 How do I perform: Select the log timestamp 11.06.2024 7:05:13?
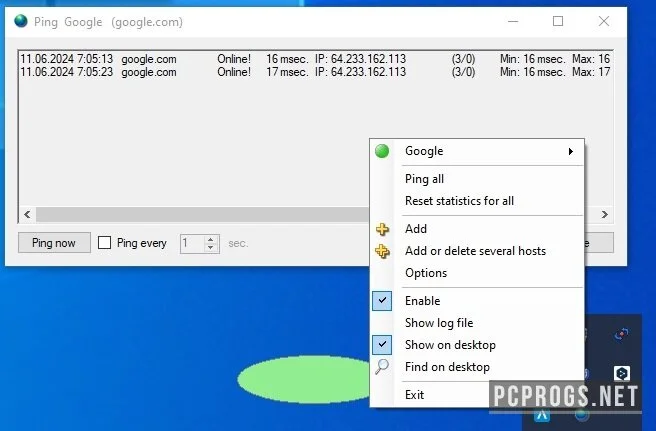click(67, 59)
